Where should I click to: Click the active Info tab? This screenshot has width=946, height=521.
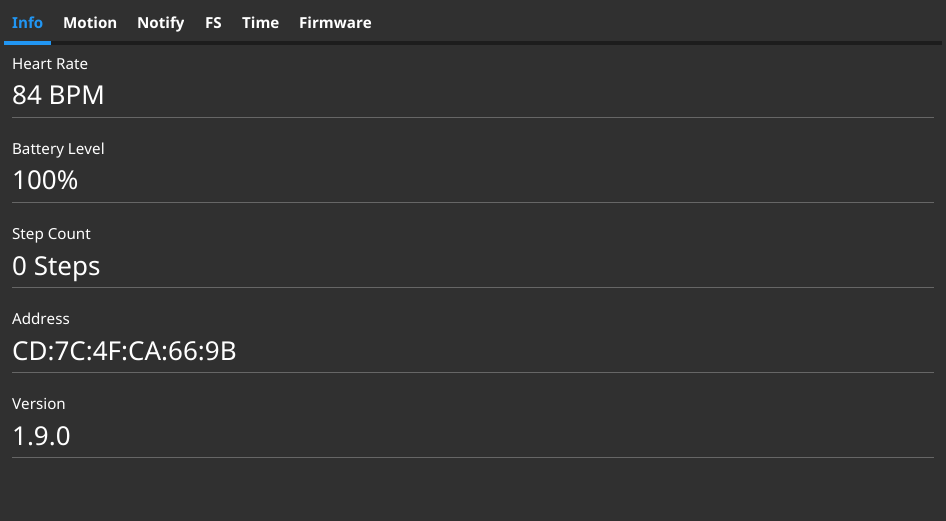tap(27, 22)
